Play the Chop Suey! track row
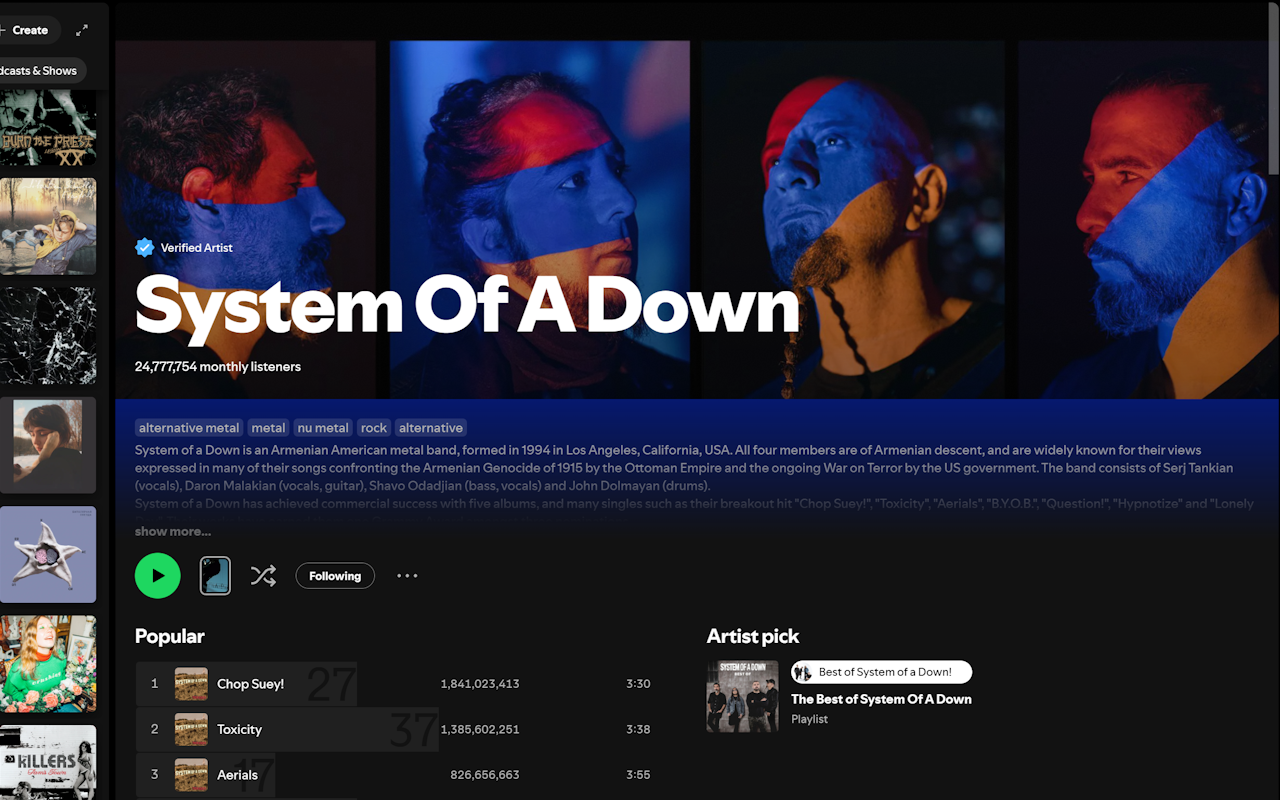The width and height of the screenshot is (1280, 800). click(396, 684)
